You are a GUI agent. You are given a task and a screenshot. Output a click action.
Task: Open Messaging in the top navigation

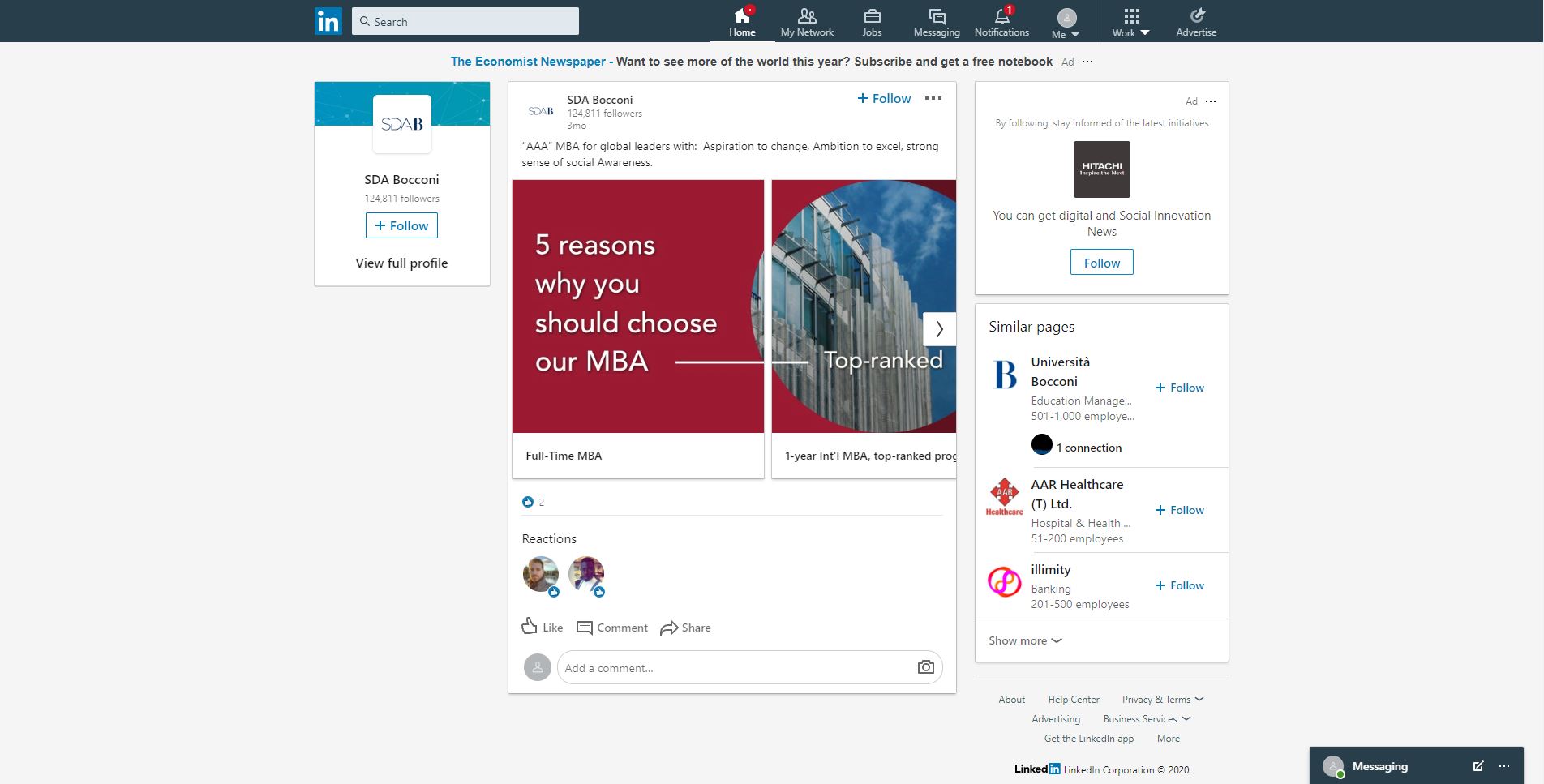(x=937, y=22)
